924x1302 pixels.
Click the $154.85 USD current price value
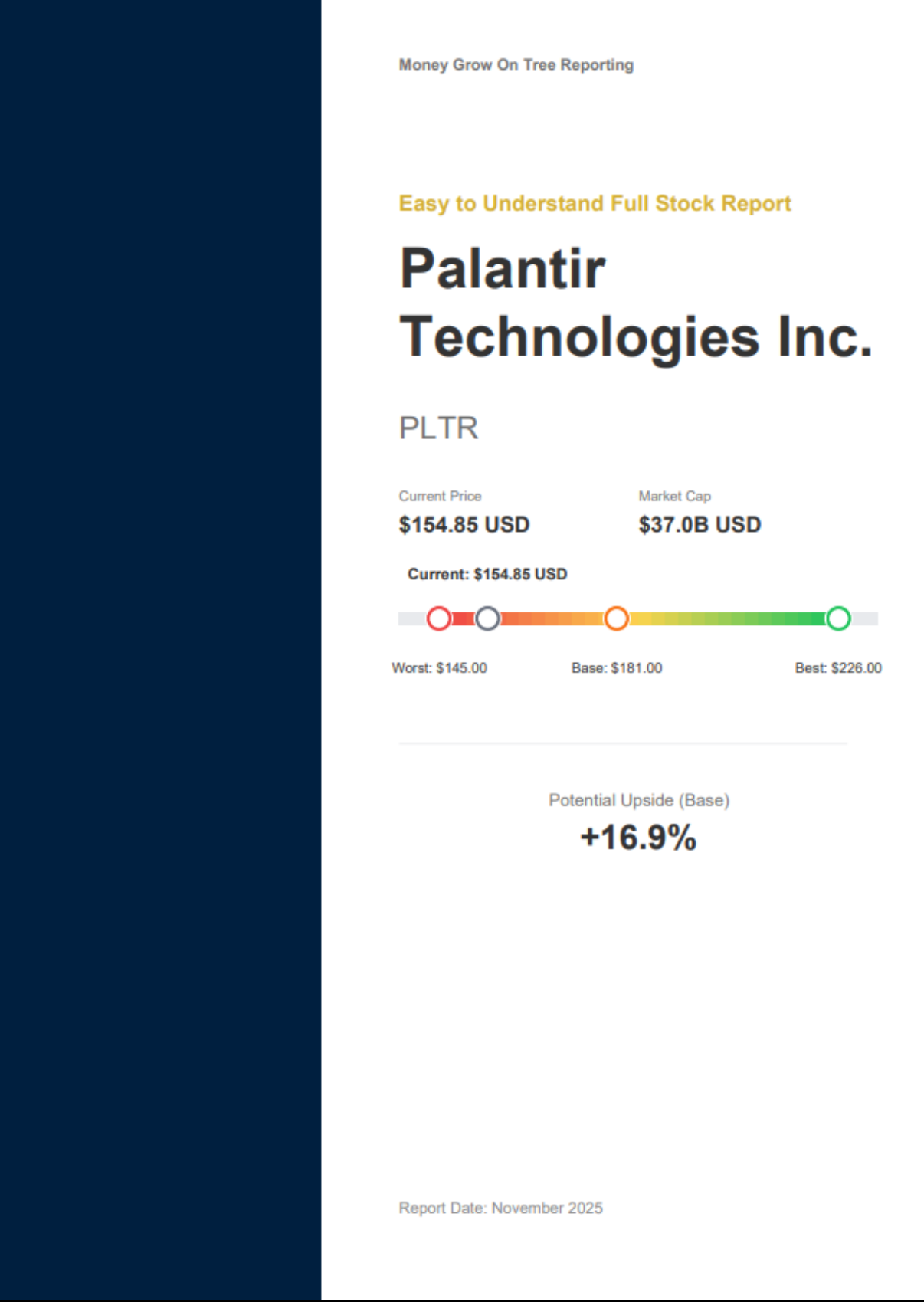pyautogui.click(x=464, y=525)
